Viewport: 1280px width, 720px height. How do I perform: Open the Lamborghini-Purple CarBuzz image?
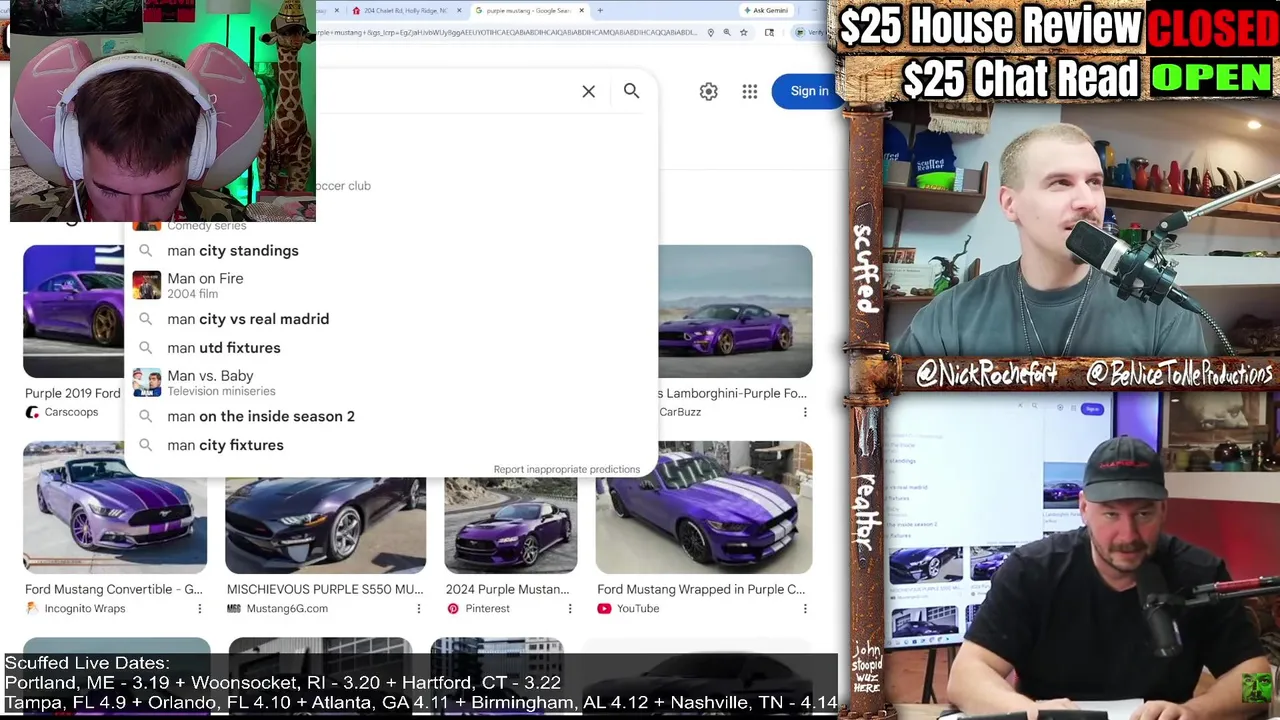[735, 311]
